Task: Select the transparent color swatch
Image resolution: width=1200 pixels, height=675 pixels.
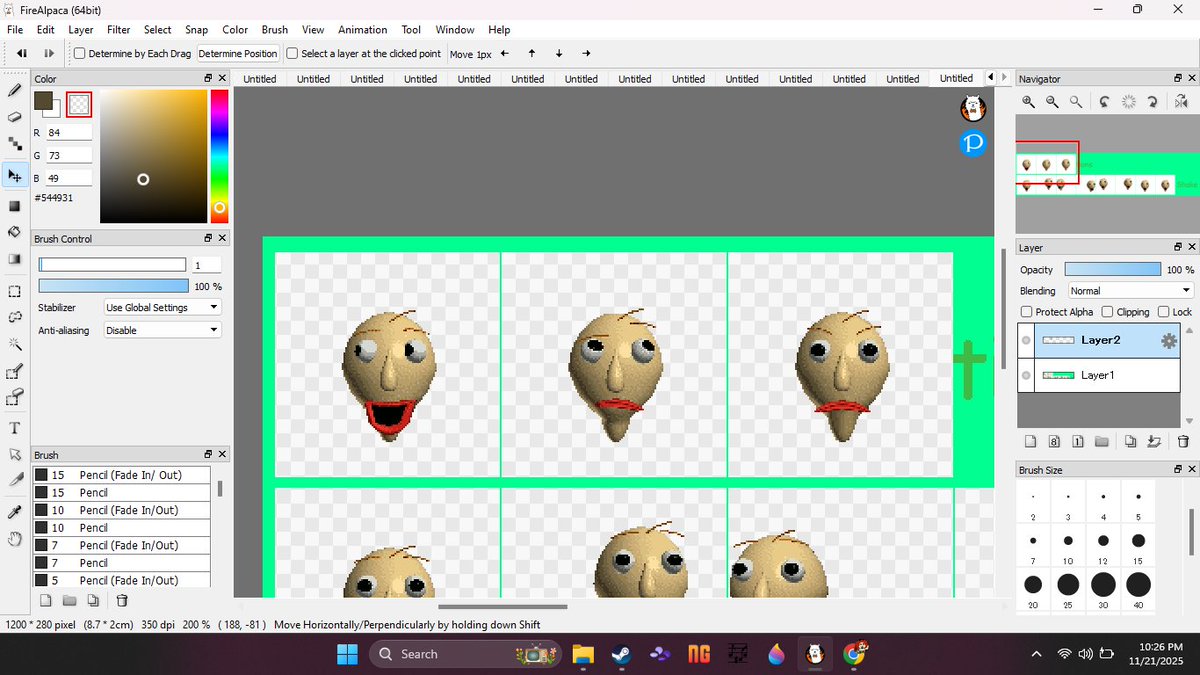Action: coord(79,104)
